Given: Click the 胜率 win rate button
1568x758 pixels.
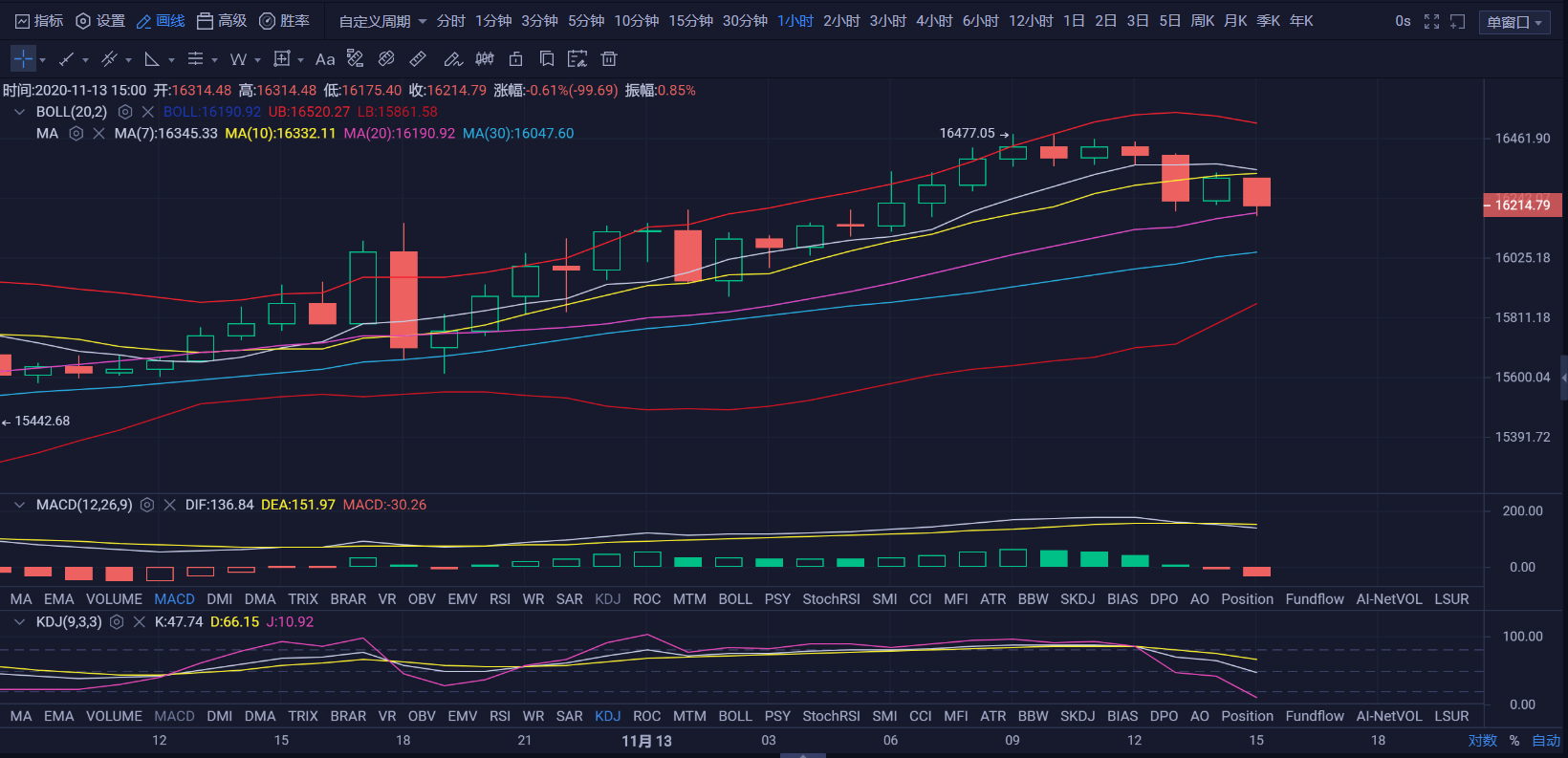Looking at the screenshot, I should [285, 21].
